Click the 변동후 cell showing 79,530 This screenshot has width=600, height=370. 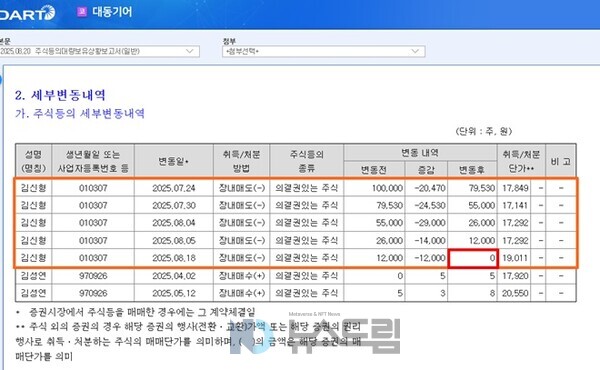[x=472, y=188]
